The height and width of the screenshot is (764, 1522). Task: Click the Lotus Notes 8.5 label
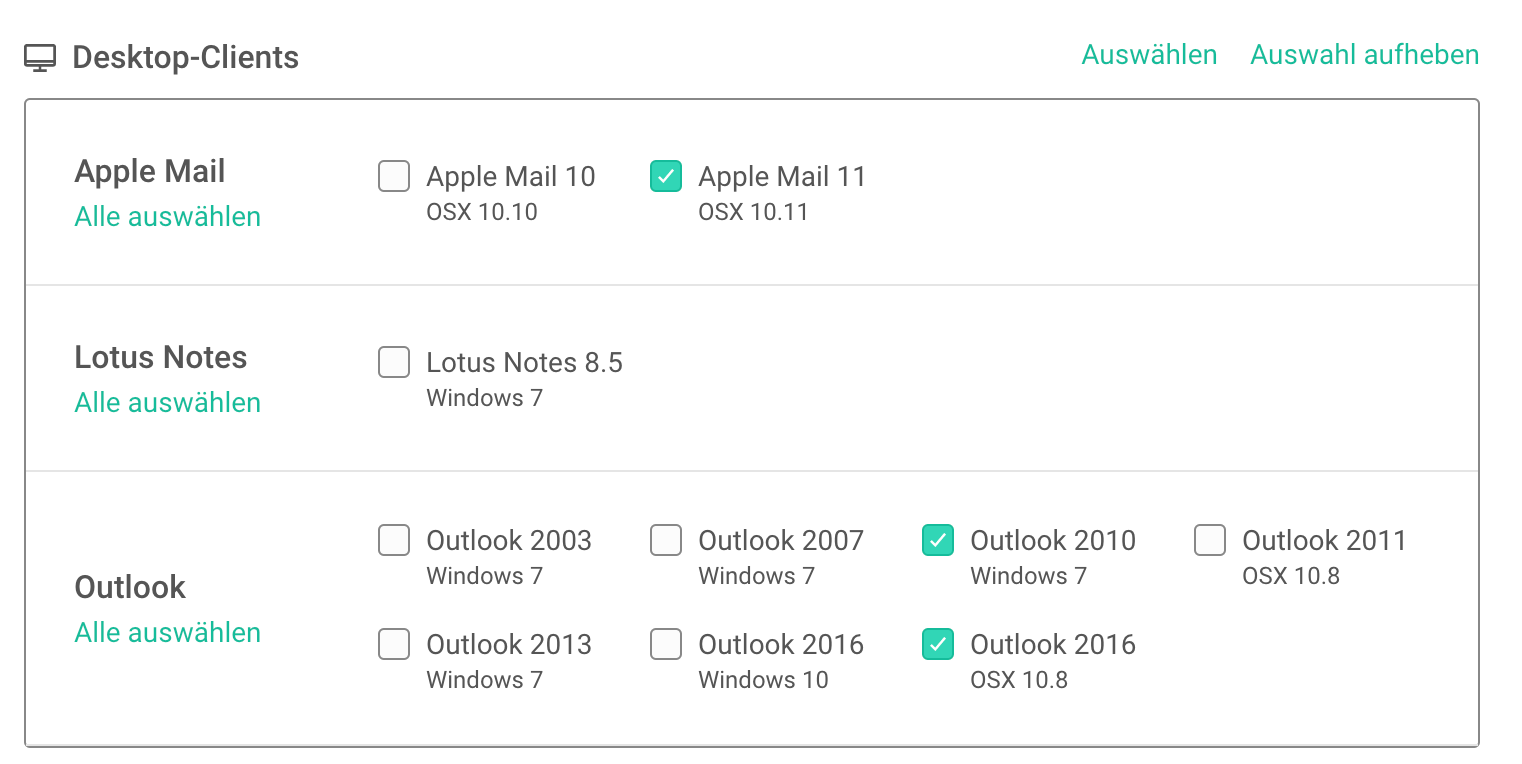[525, 363]
